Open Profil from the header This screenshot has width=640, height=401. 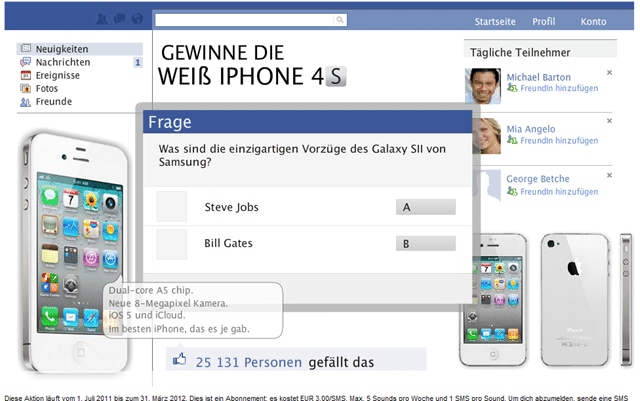543,22
